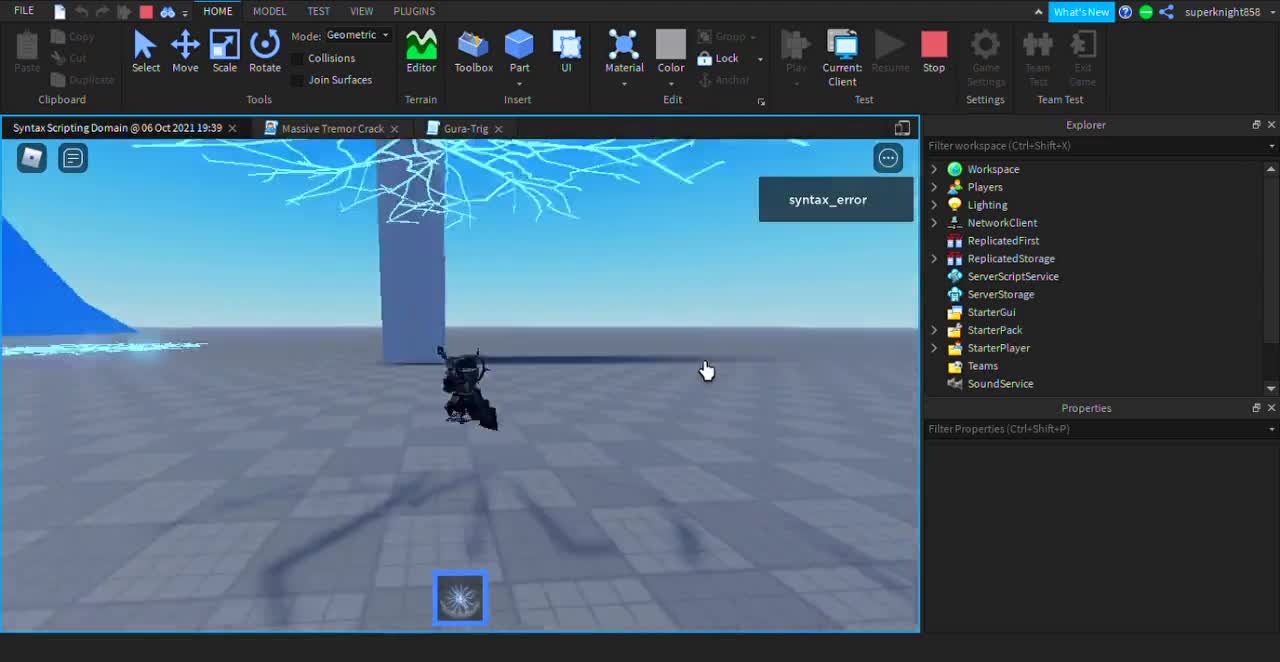Toggle the Lock tool
Screen dimensions: 1280x662
718,58
